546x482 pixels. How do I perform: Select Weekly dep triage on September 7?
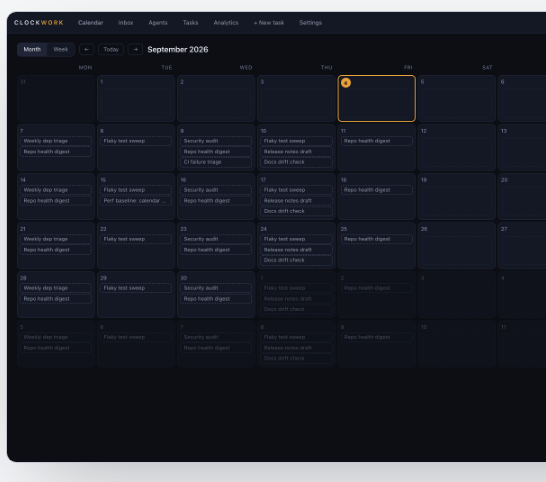[x=56, y=141]
